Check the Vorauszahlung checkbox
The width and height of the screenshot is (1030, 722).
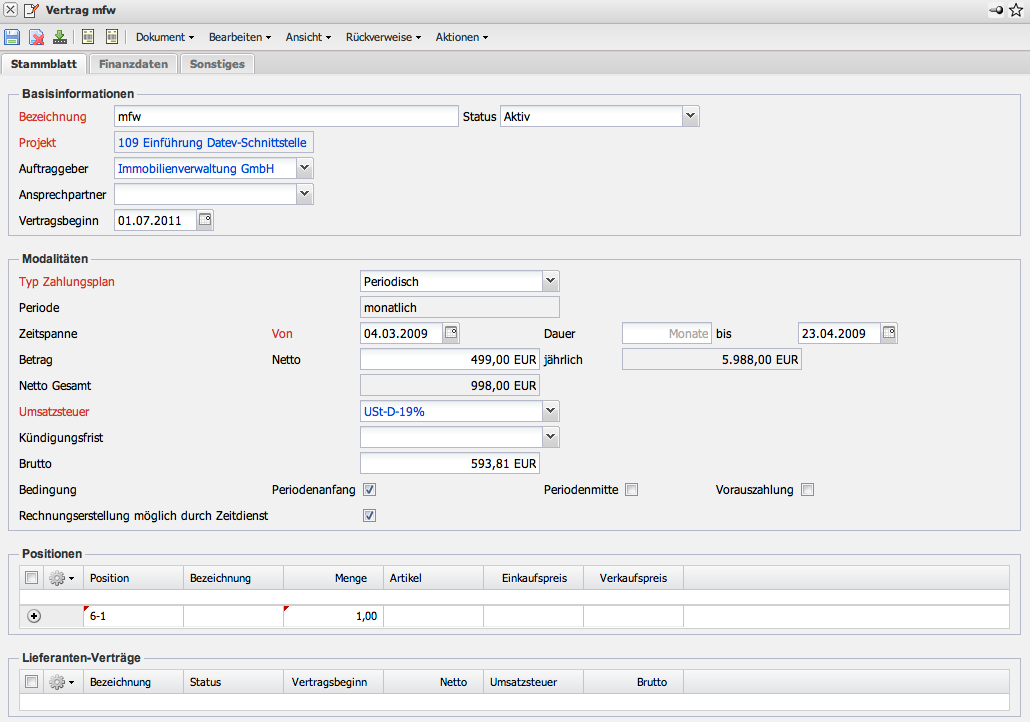(808, 490)
